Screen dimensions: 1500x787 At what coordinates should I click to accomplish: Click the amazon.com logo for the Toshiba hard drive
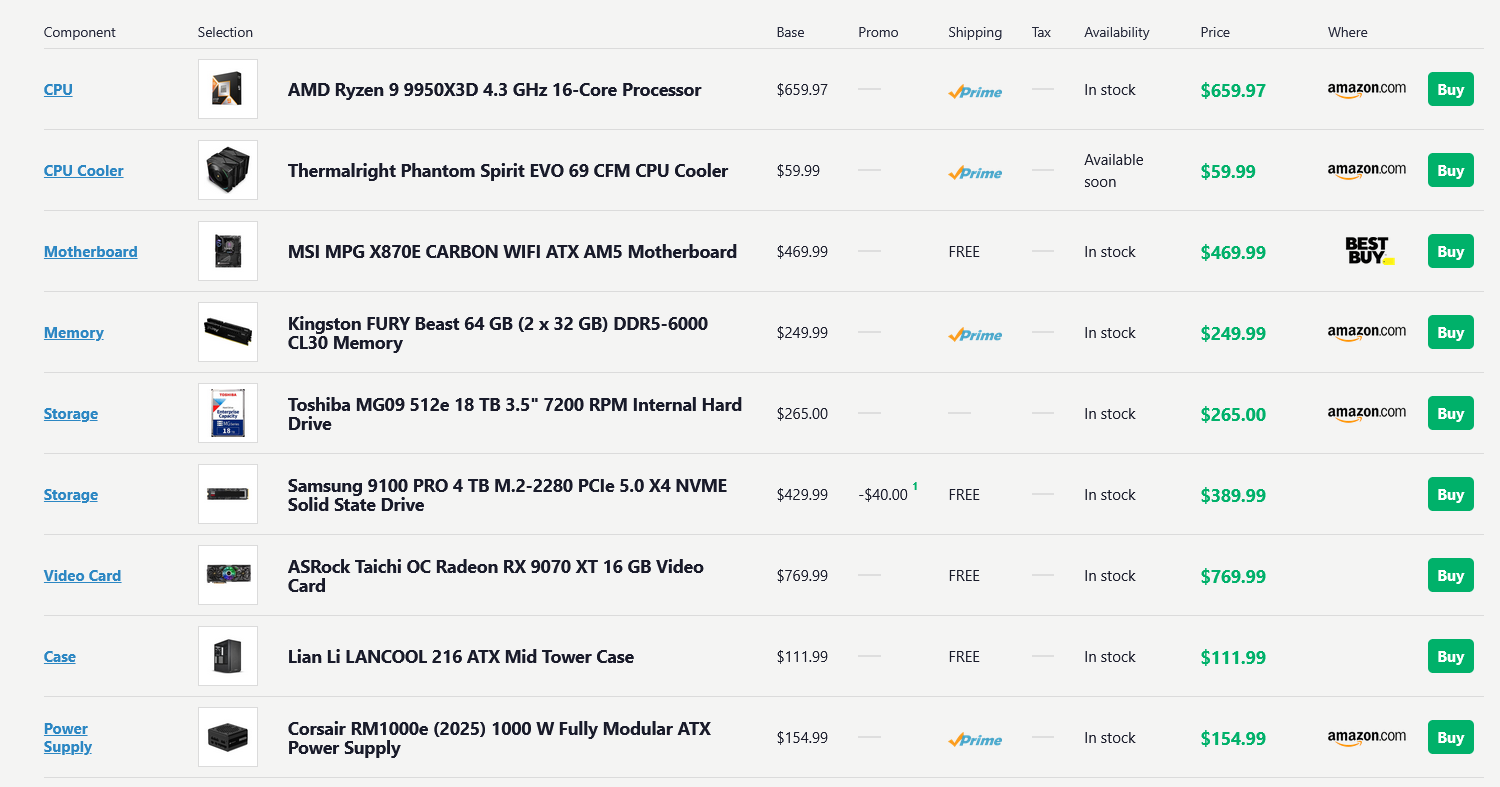click(1367, 414)
